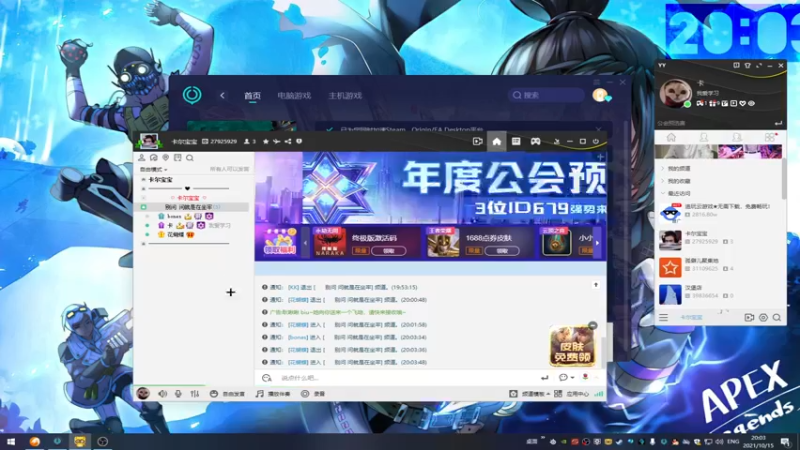The width and height of the screenshot is (800, 450).
Task: Mute the speaker in bottom control bar
Action: tap(162, 394)
